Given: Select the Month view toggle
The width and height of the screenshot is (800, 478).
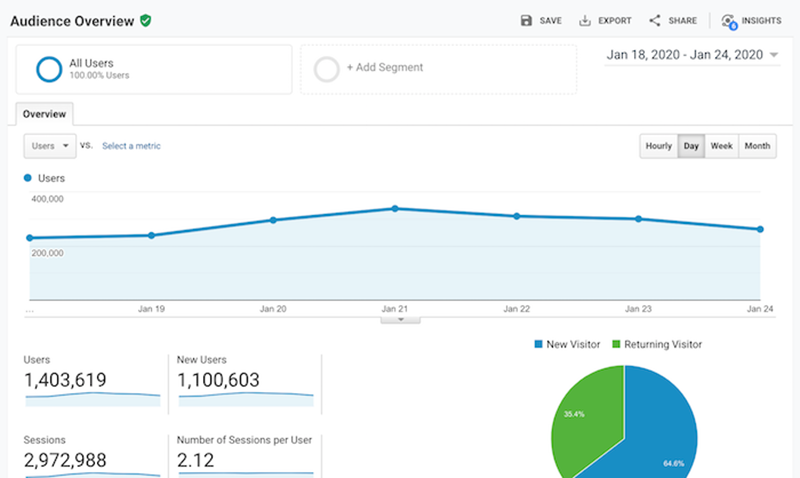Looking at the screenshot, I should pos(757,146).
